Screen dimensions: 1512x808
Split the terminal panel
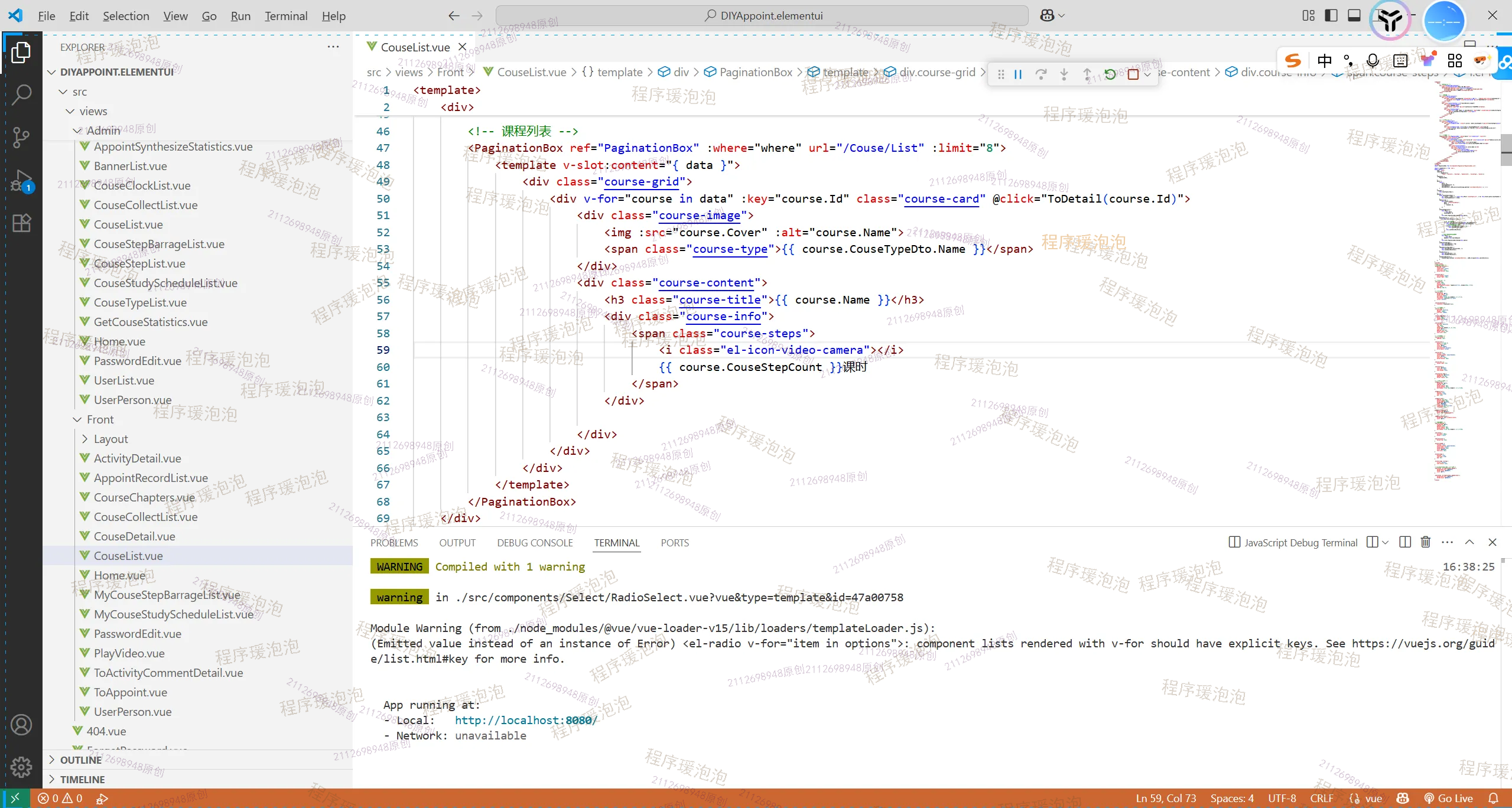[x=1405, y=542]
